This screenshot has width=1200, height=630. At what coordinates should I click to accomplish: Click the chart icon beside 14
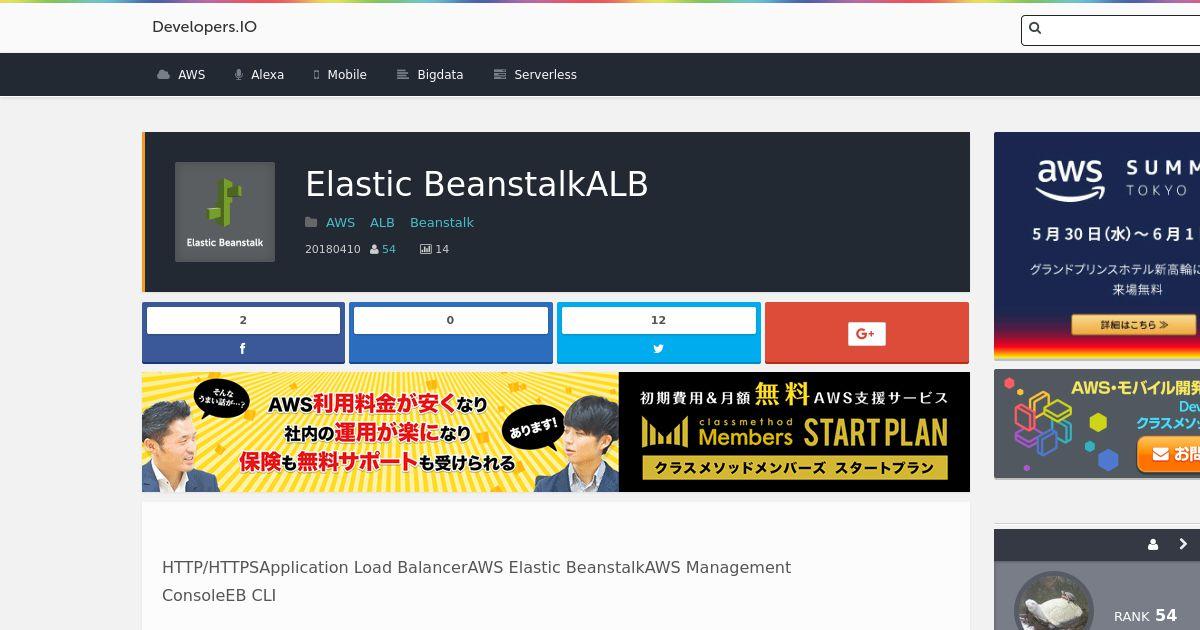coord(426,249)
